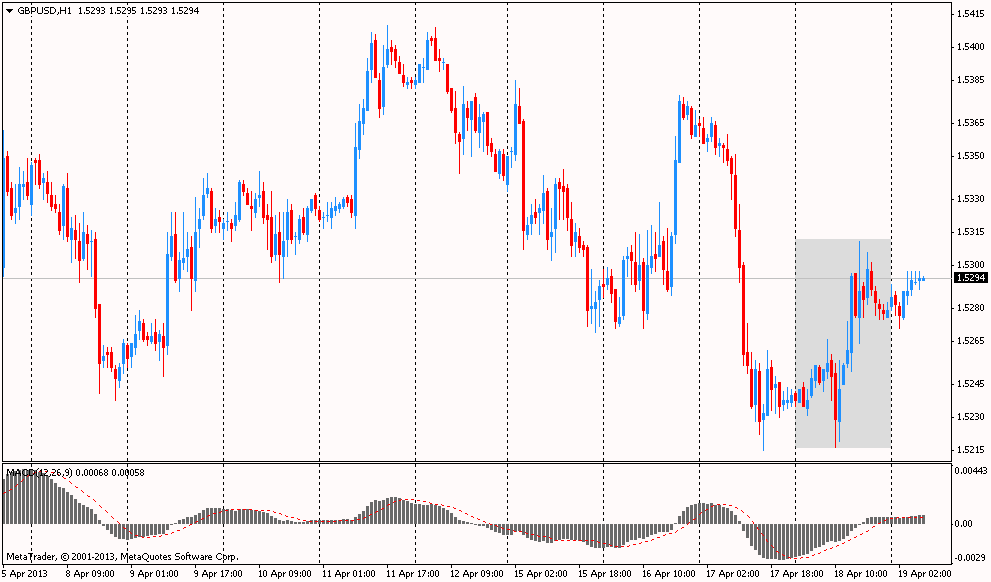Click the 11 Apr 17:00 time label
The image size is (991, 582).
[x=413, y=574]
